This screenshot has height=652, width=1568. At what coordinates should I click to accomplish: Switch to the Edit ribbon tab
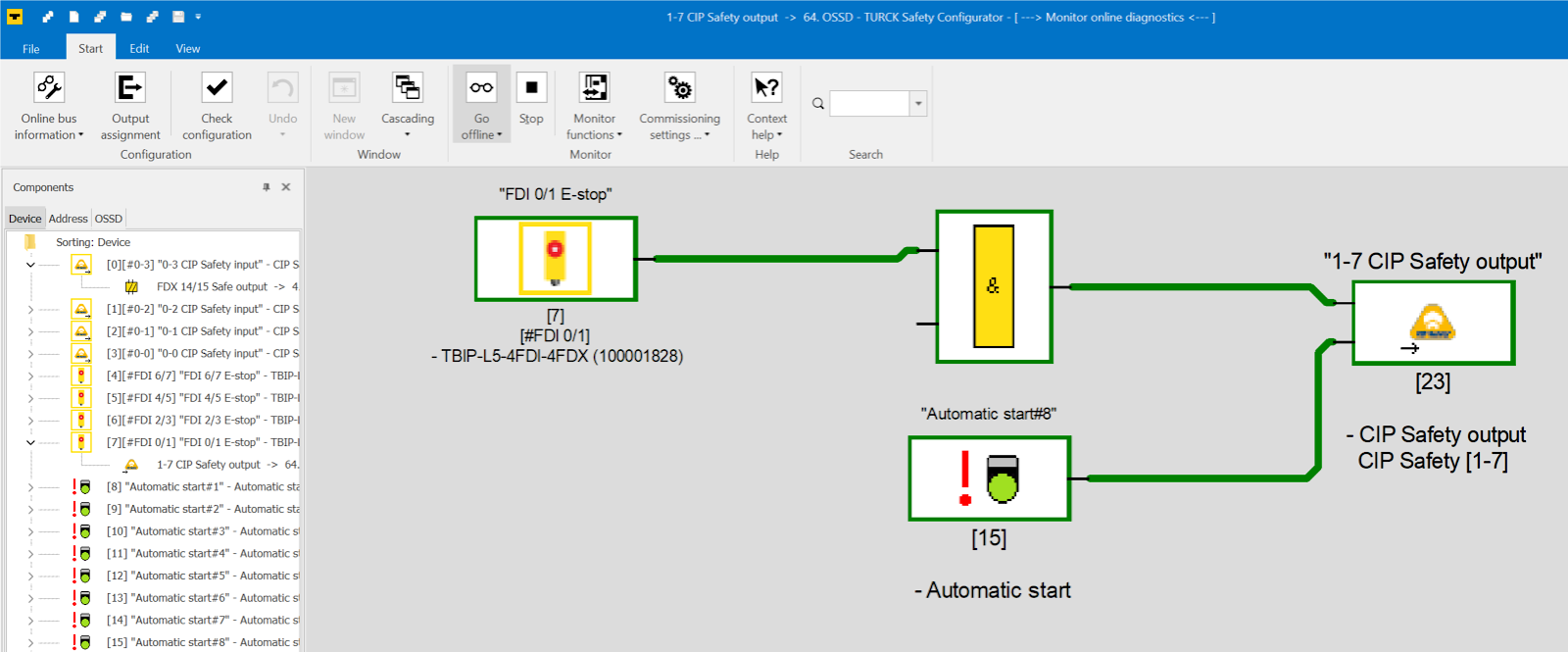[139, 48]
